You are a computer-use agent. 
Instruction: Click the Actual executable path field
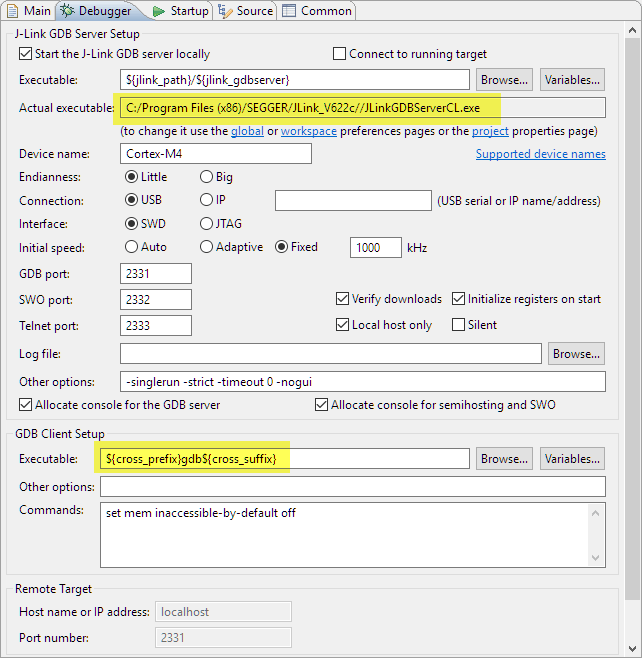tap(363, 108)
